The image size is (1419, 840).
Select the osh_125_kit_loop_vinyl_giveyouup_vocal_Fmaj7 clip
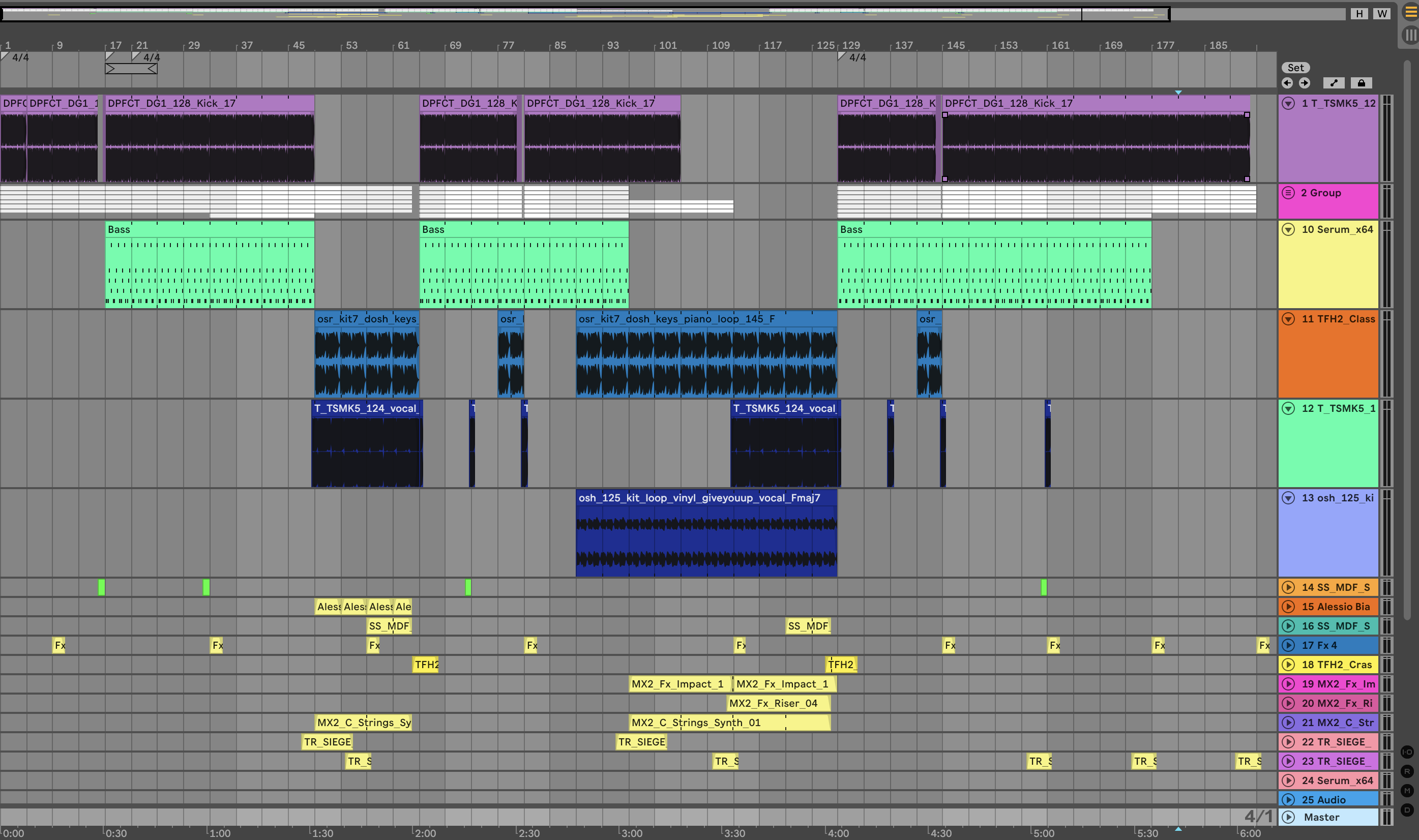click(706, 533)
